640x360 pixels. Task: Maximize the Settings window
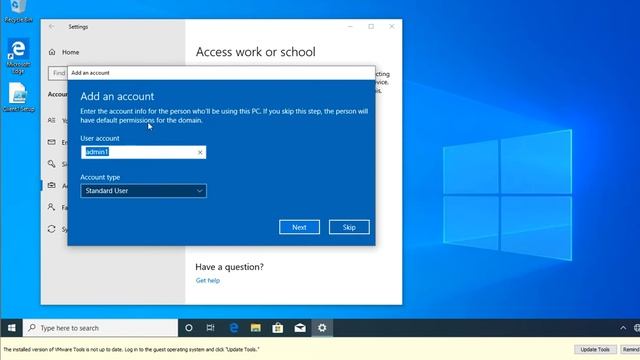[371, 27]
